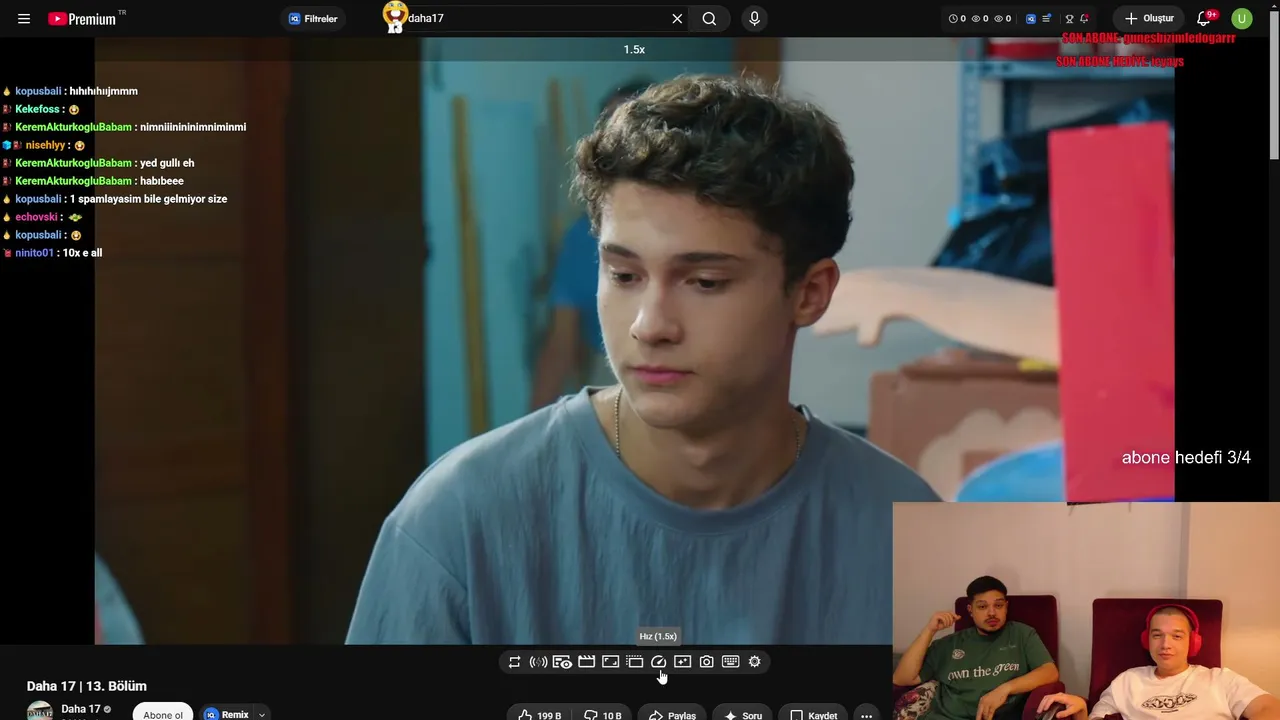Click the sparkle-frame enhance icon
The image size is (1280, 720).
tap(682, 662)
